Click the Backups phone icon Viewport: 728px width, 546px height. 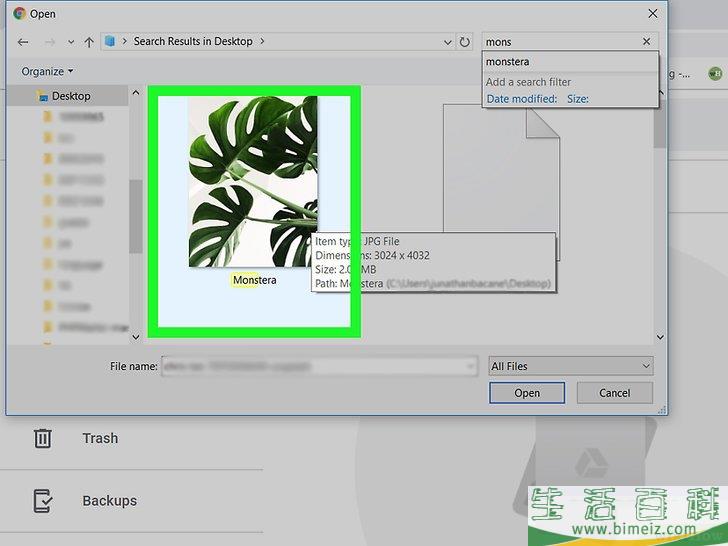click(x=43, y=501)
